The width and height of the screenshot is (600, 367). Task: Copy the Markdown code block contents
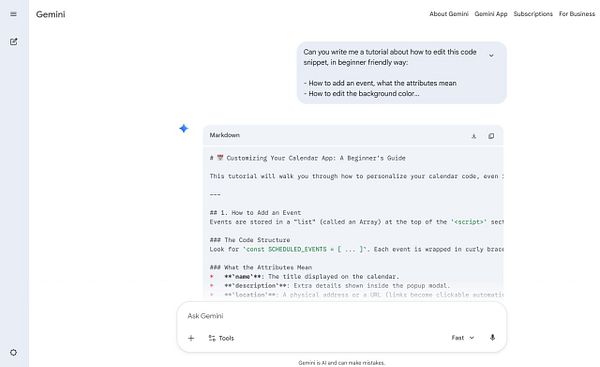click(x=491, y=136)
